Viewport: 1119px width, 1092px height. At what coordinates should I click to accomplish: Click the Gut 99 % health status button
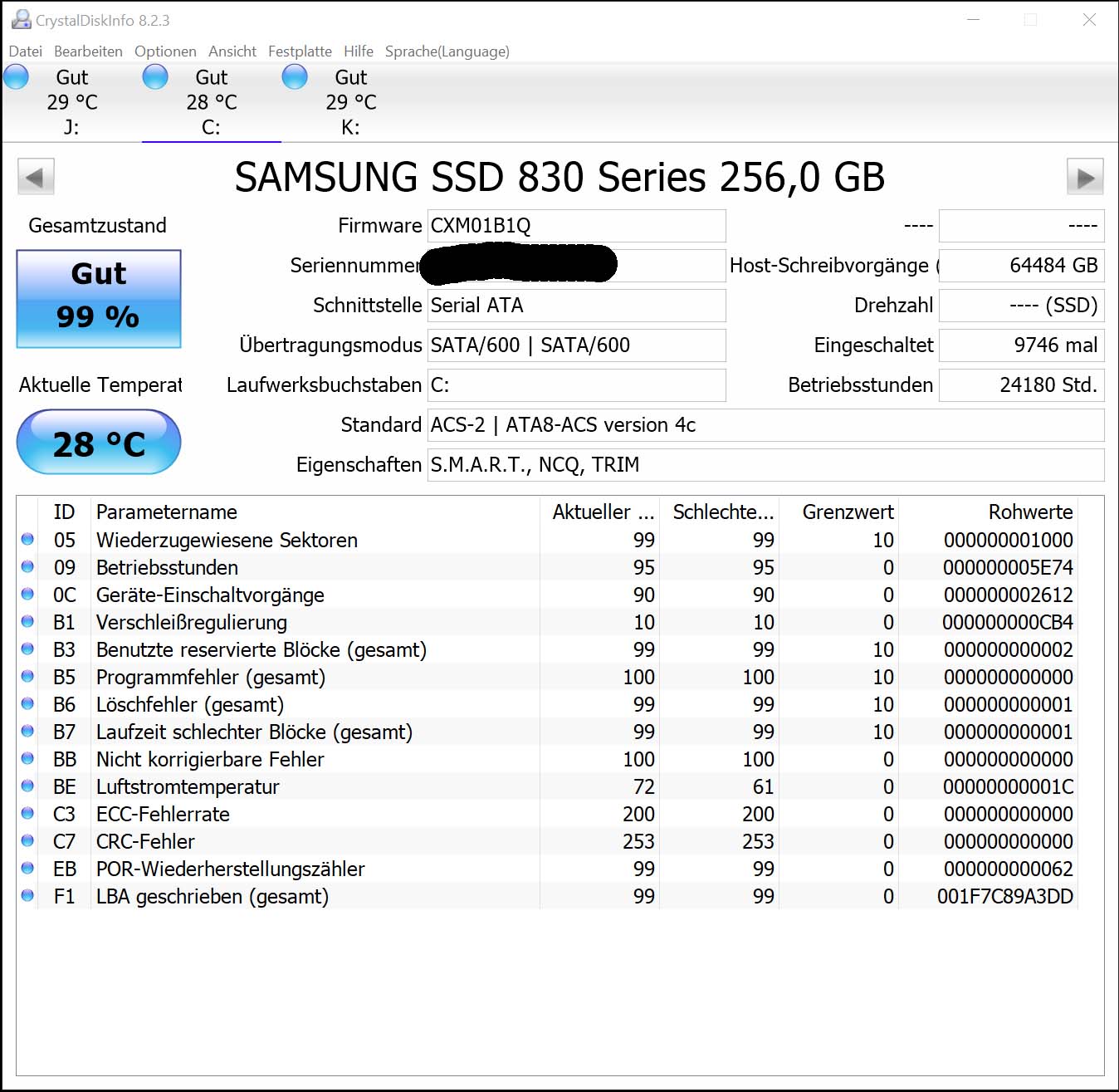click(x=99, y=299)
